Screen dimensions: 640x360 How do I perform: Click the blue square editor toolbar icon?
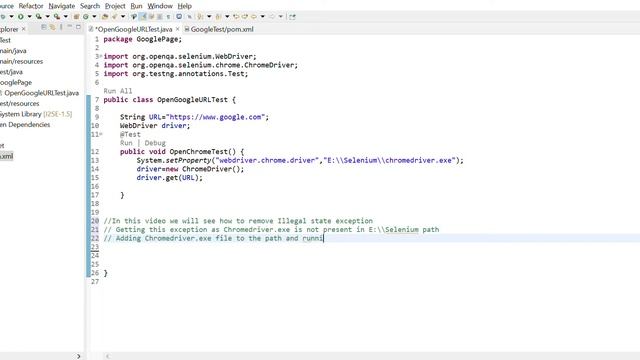tap(179, 17)
